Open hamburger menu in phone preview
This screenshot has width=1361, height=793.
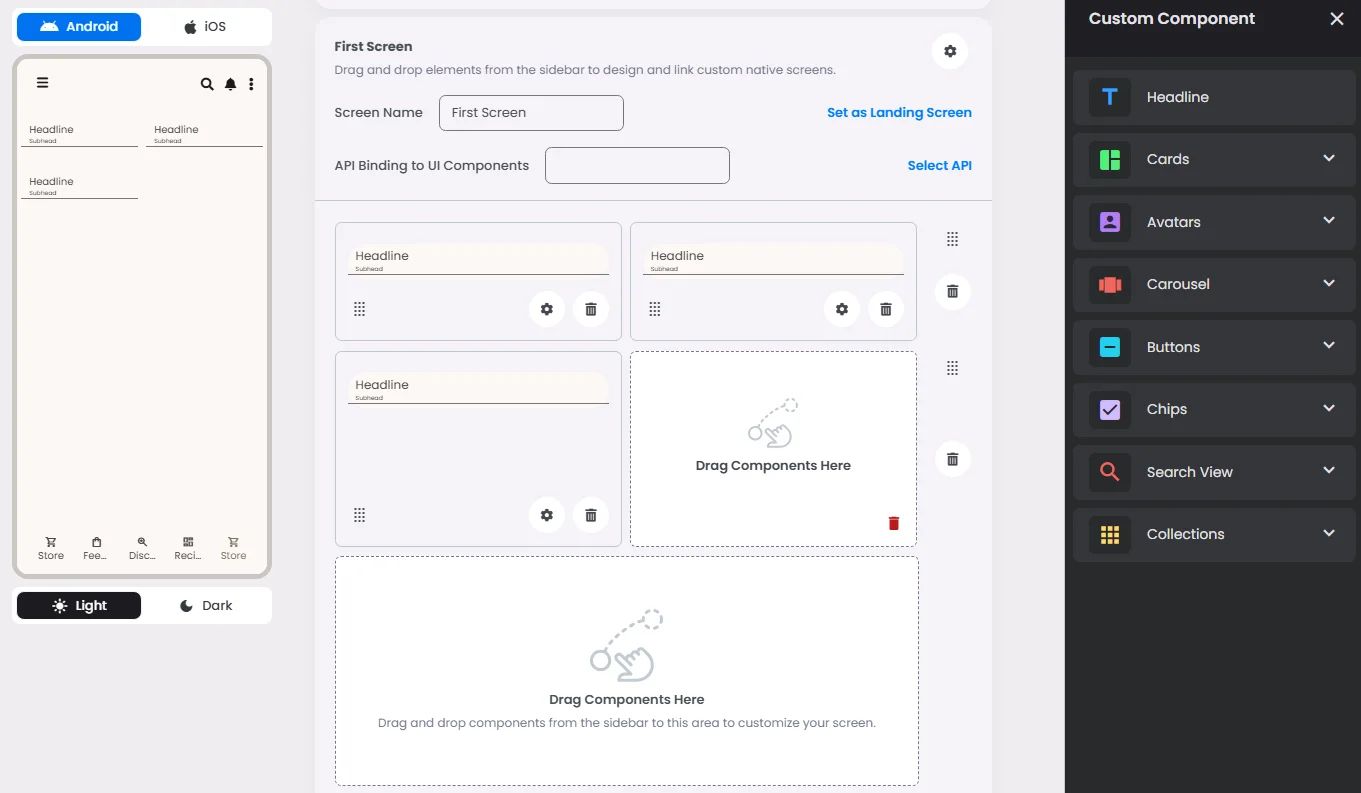point(42,83)
